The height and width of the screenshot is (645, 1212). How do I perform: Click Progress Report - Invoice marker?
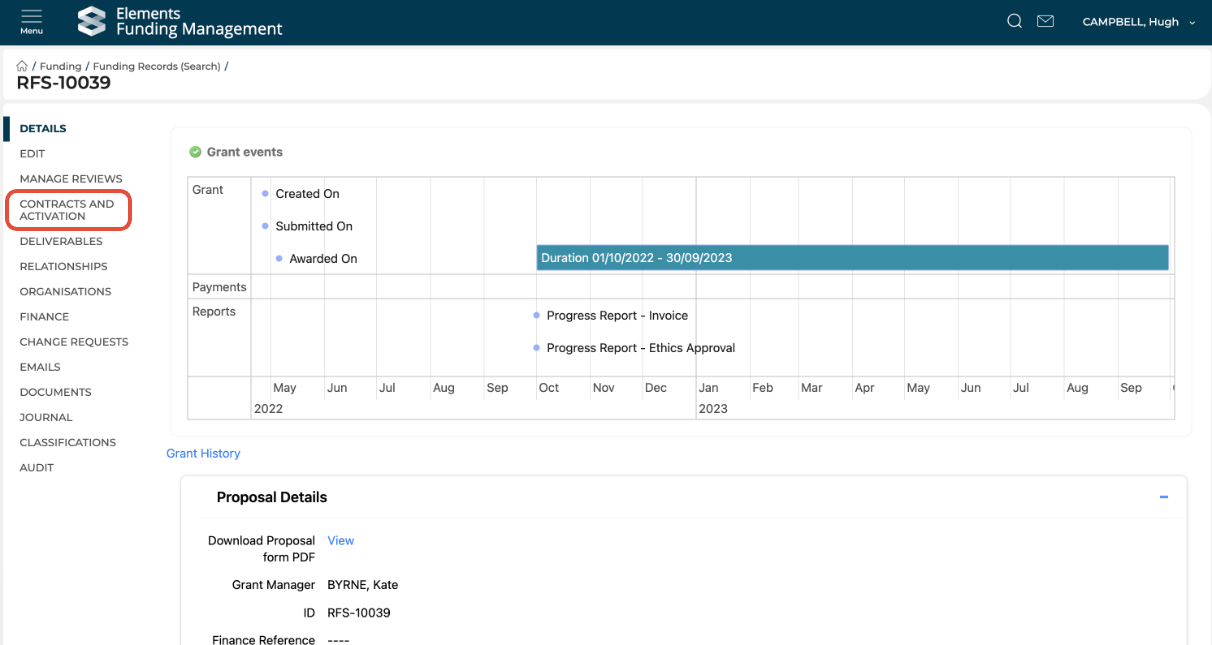(537, 315)
